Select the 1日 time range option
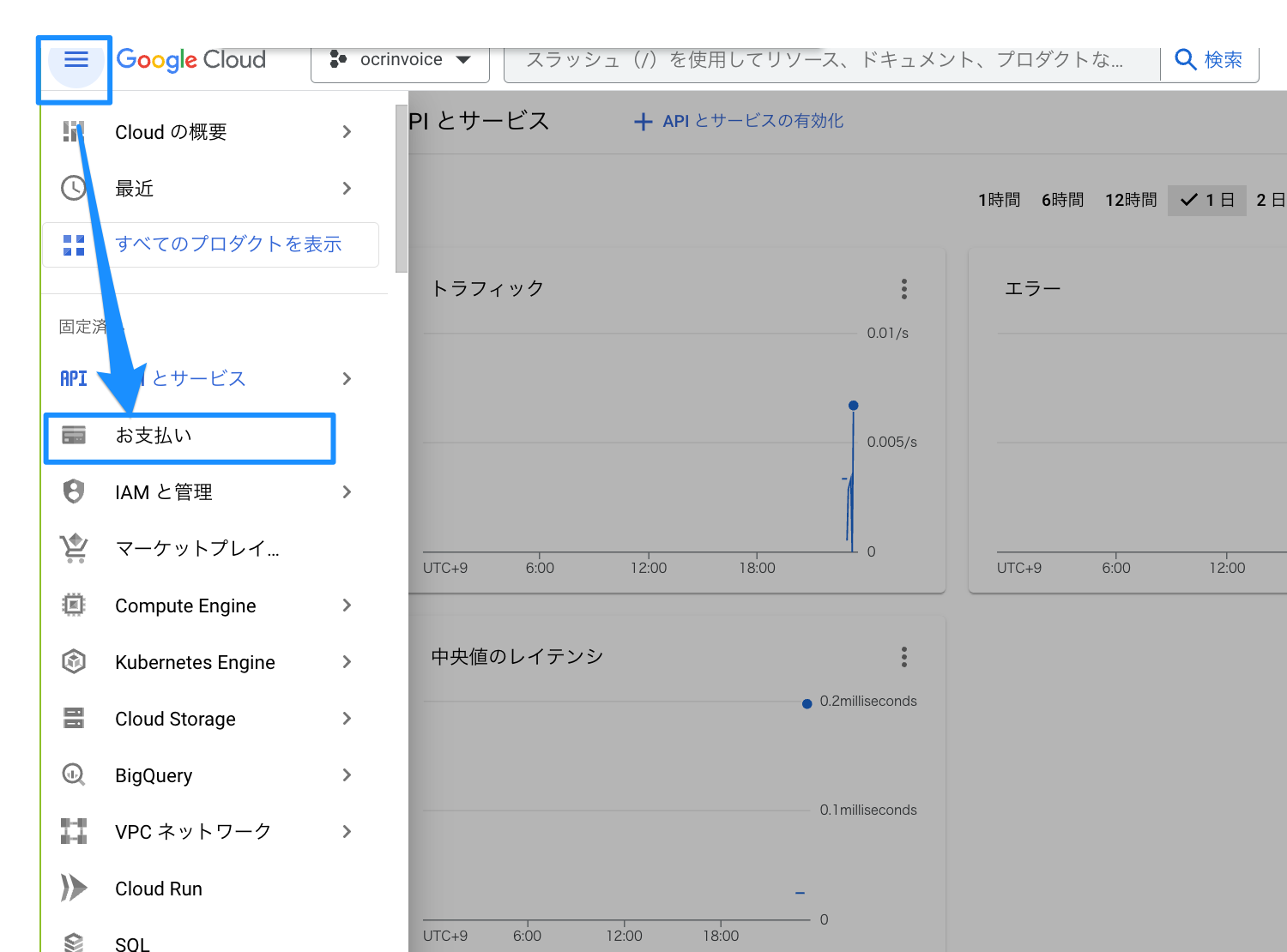 (1207, 200)
